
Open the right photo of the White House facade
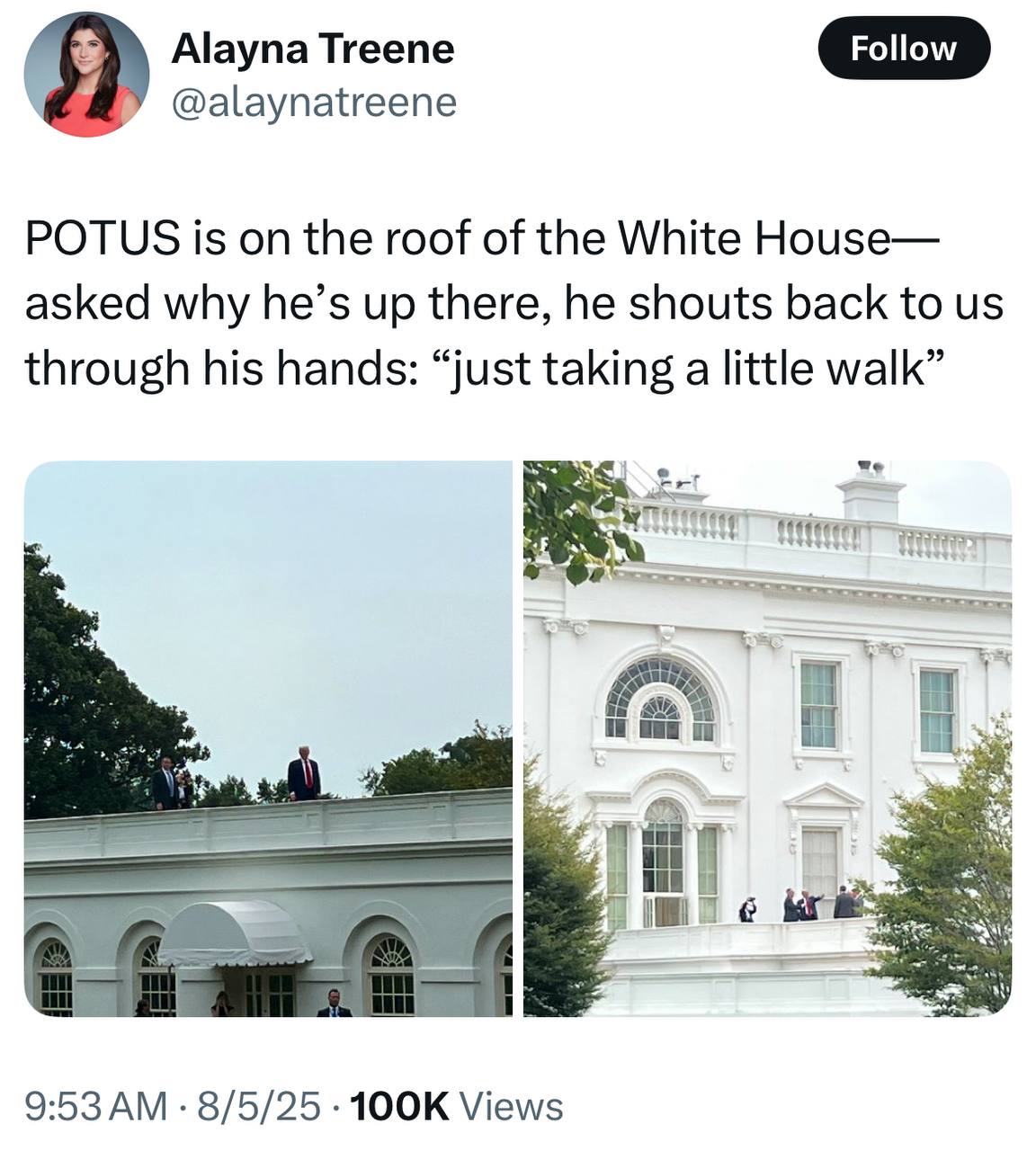[x=767, y=738]
